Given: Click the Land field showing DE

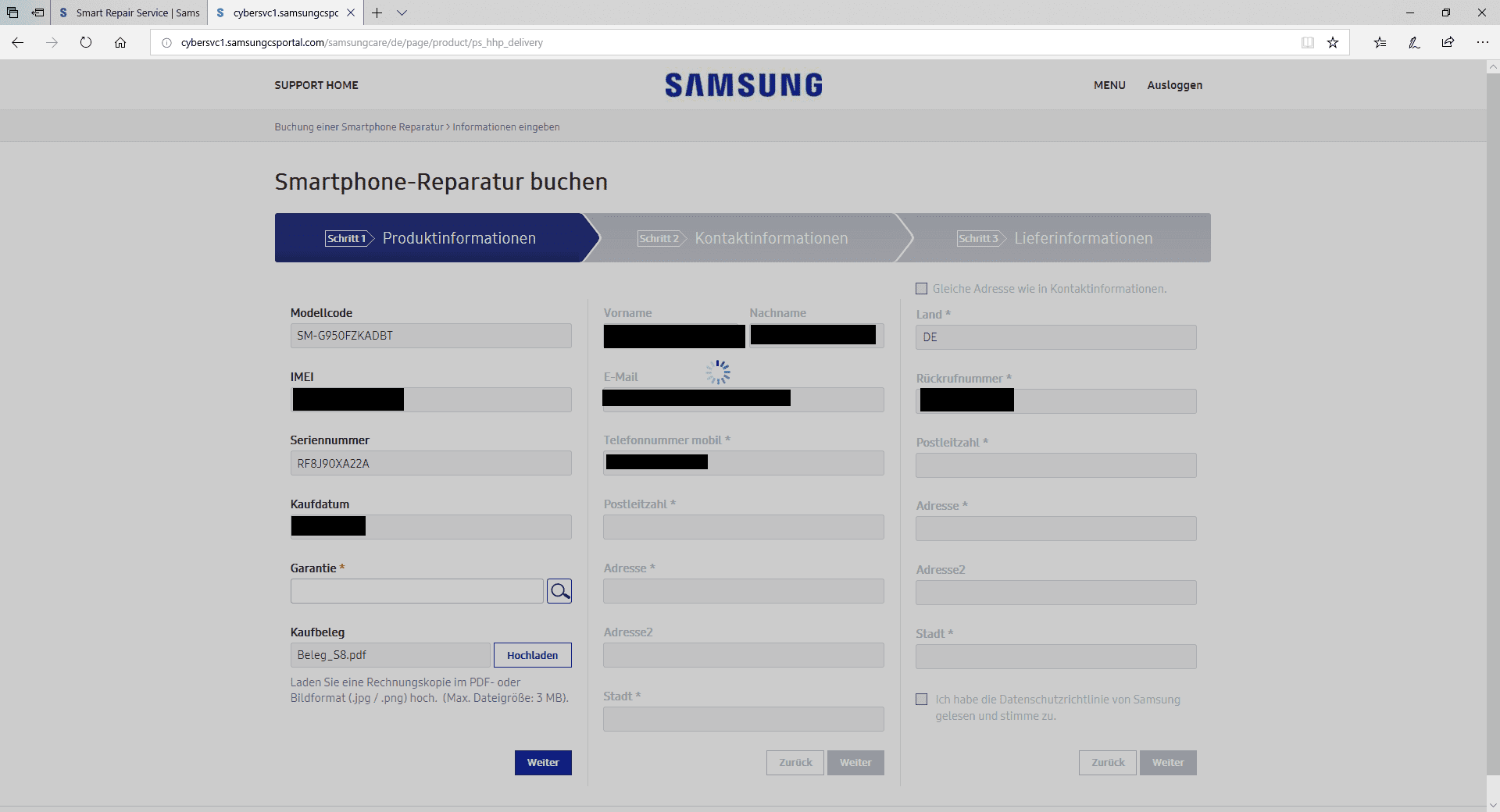Looking at the screenshot, I should click(1056, 337).
